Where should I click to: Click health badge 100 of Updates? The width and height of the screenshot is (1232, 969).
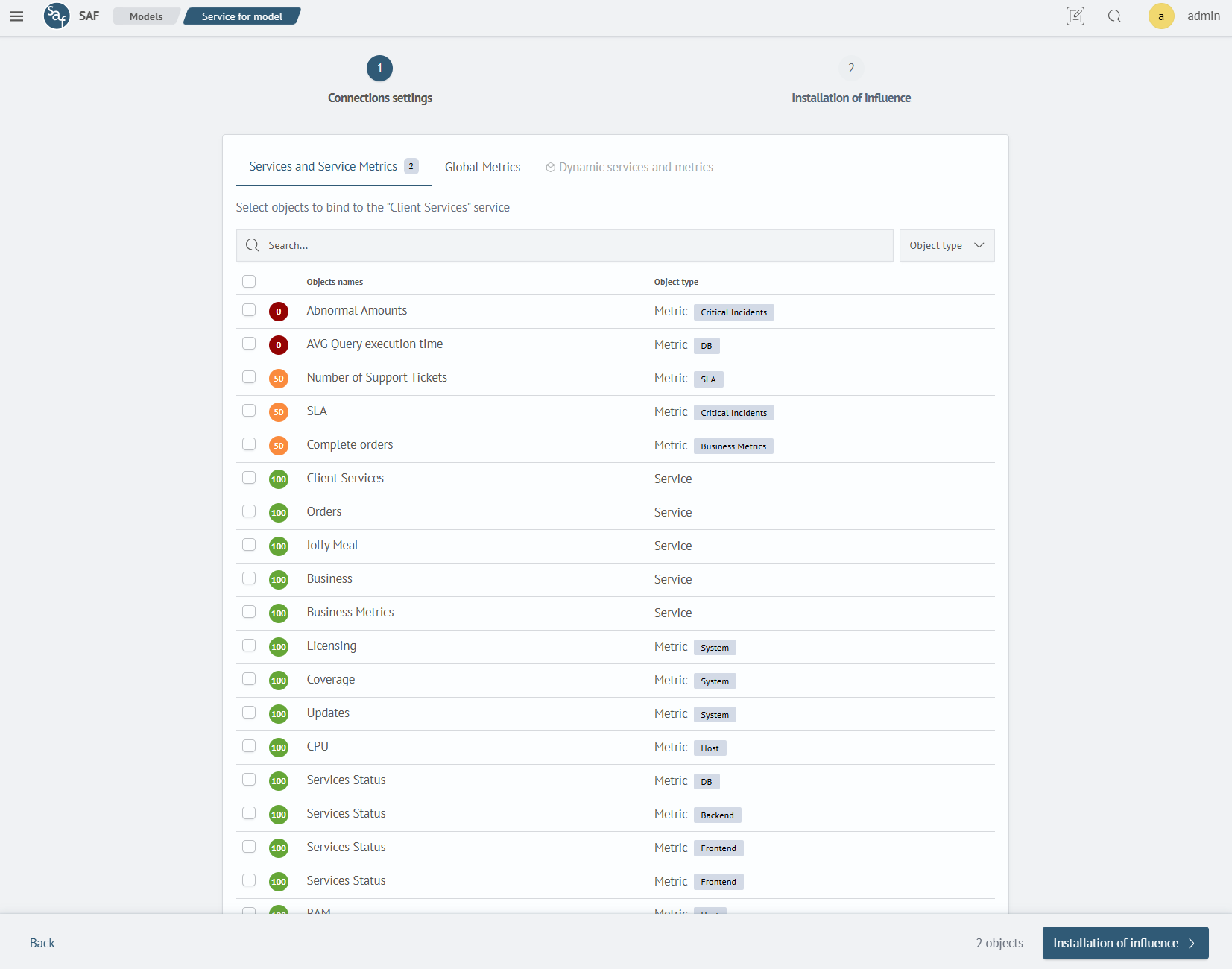pyautogui.click(x=279, y=714)
